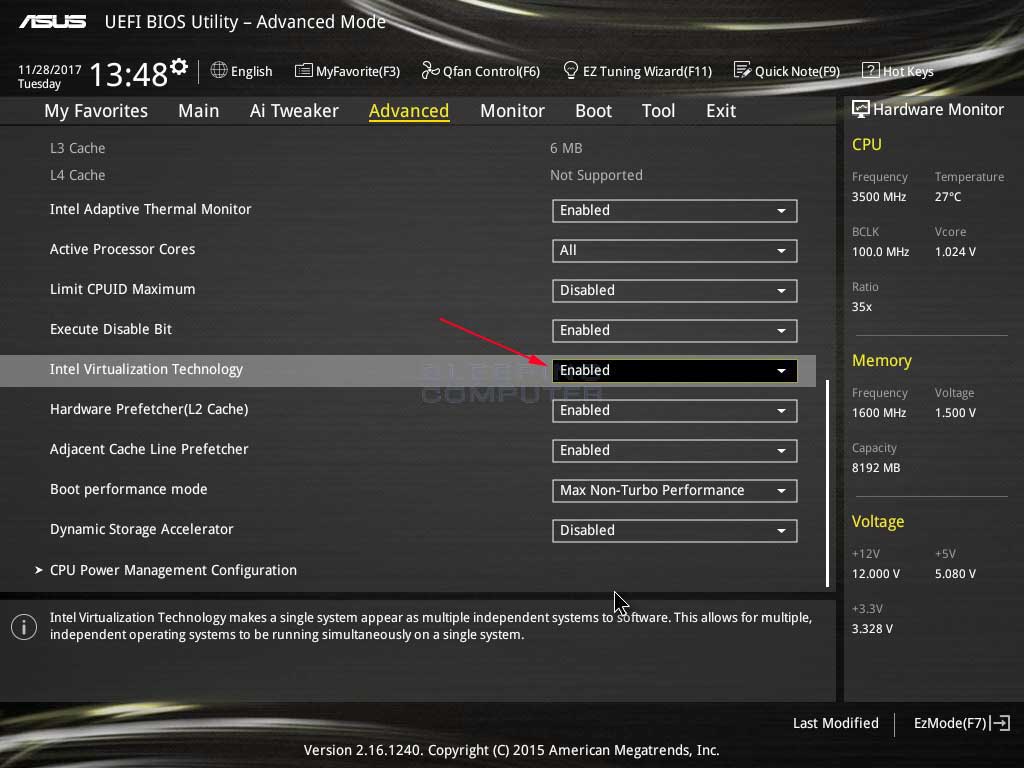Open the Boot performance mode dropdown
This screenshot has height=768, width=1024.
pyautogui.click(x=674, y=490)
